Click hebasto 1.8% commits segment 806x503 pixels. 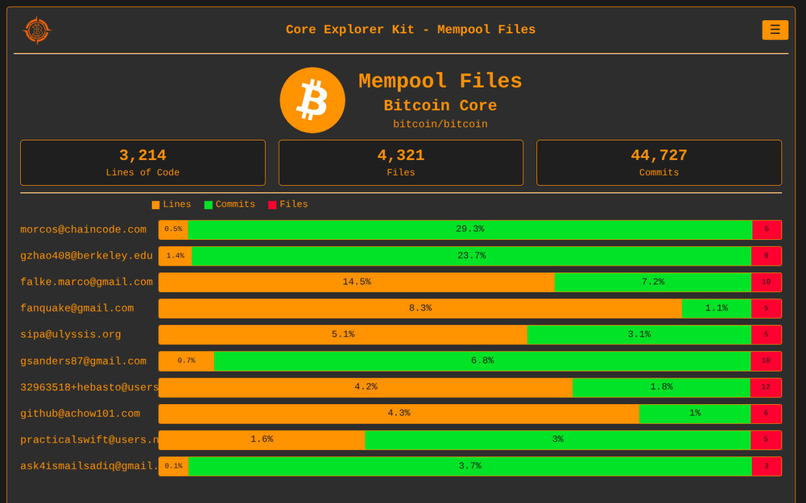pos(661,387)
